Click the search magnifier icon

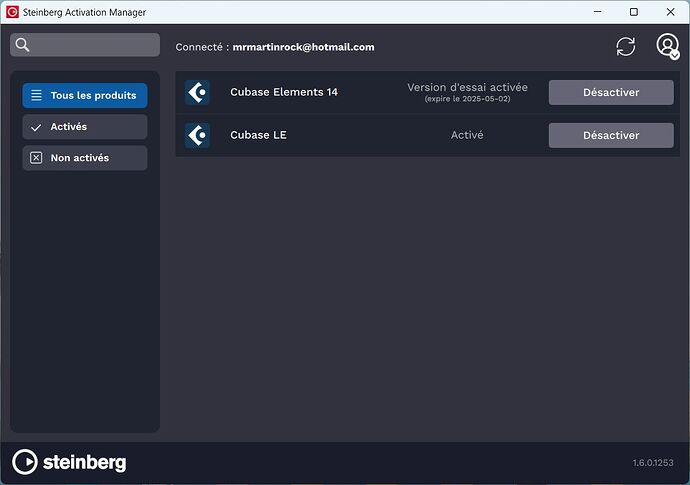point(22,44)
